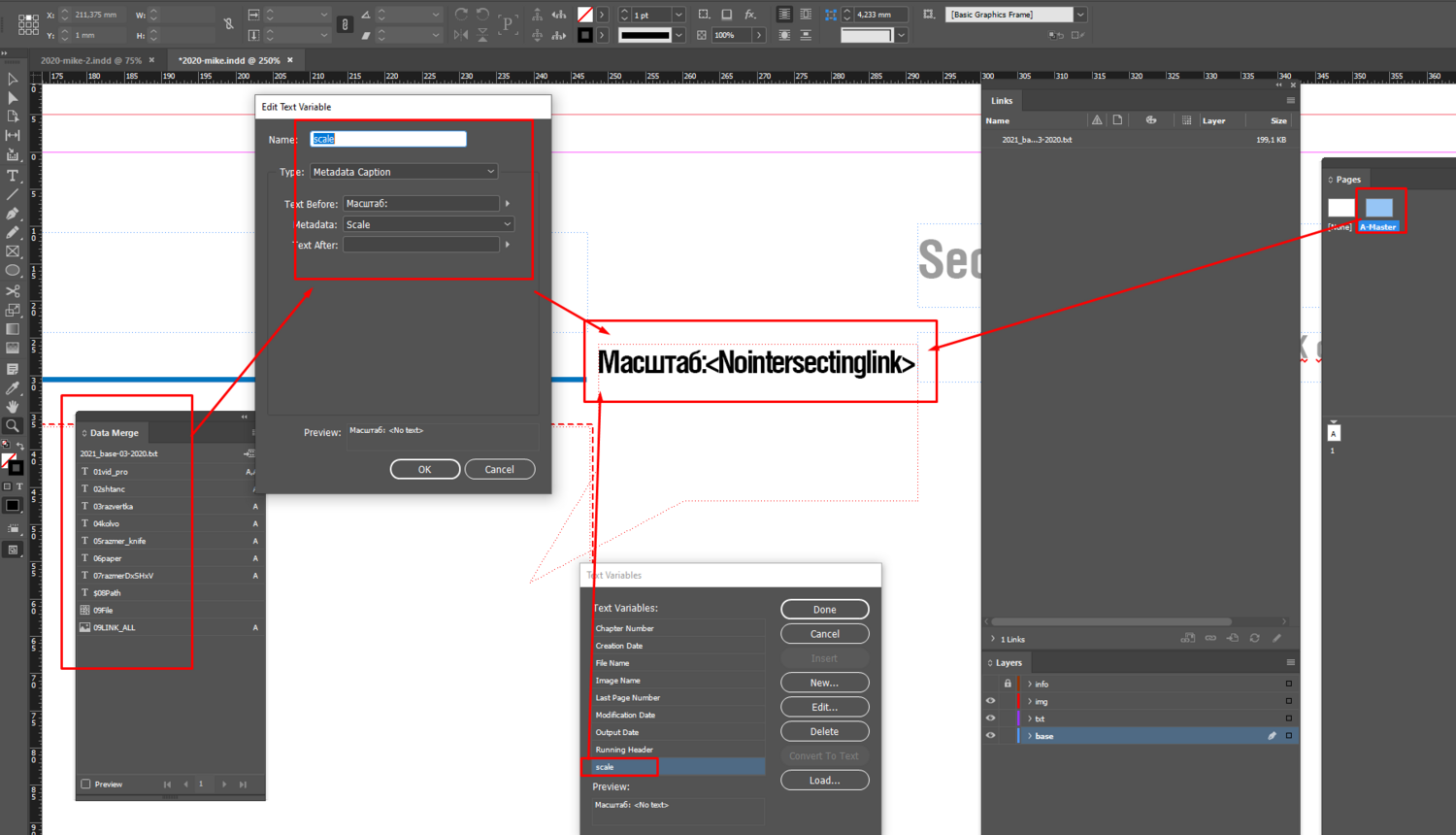Viewport: 1456px width, 835px height.
Task: Choose the Pen tool
Action: [13, 214]
